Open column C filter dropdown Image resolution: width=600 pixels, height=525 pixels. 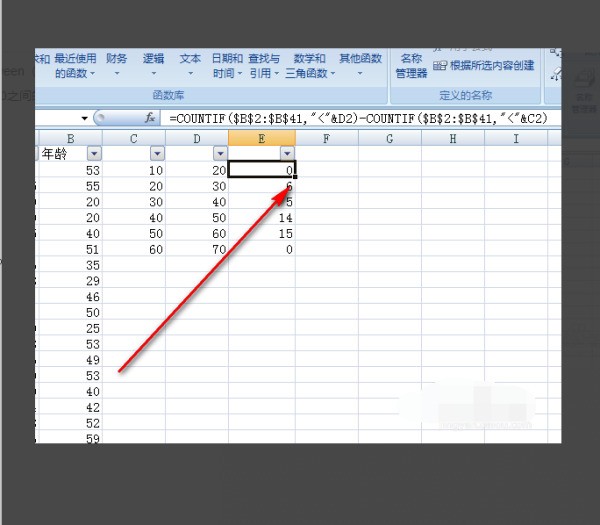pyautogui.click(x=157, y=153)
